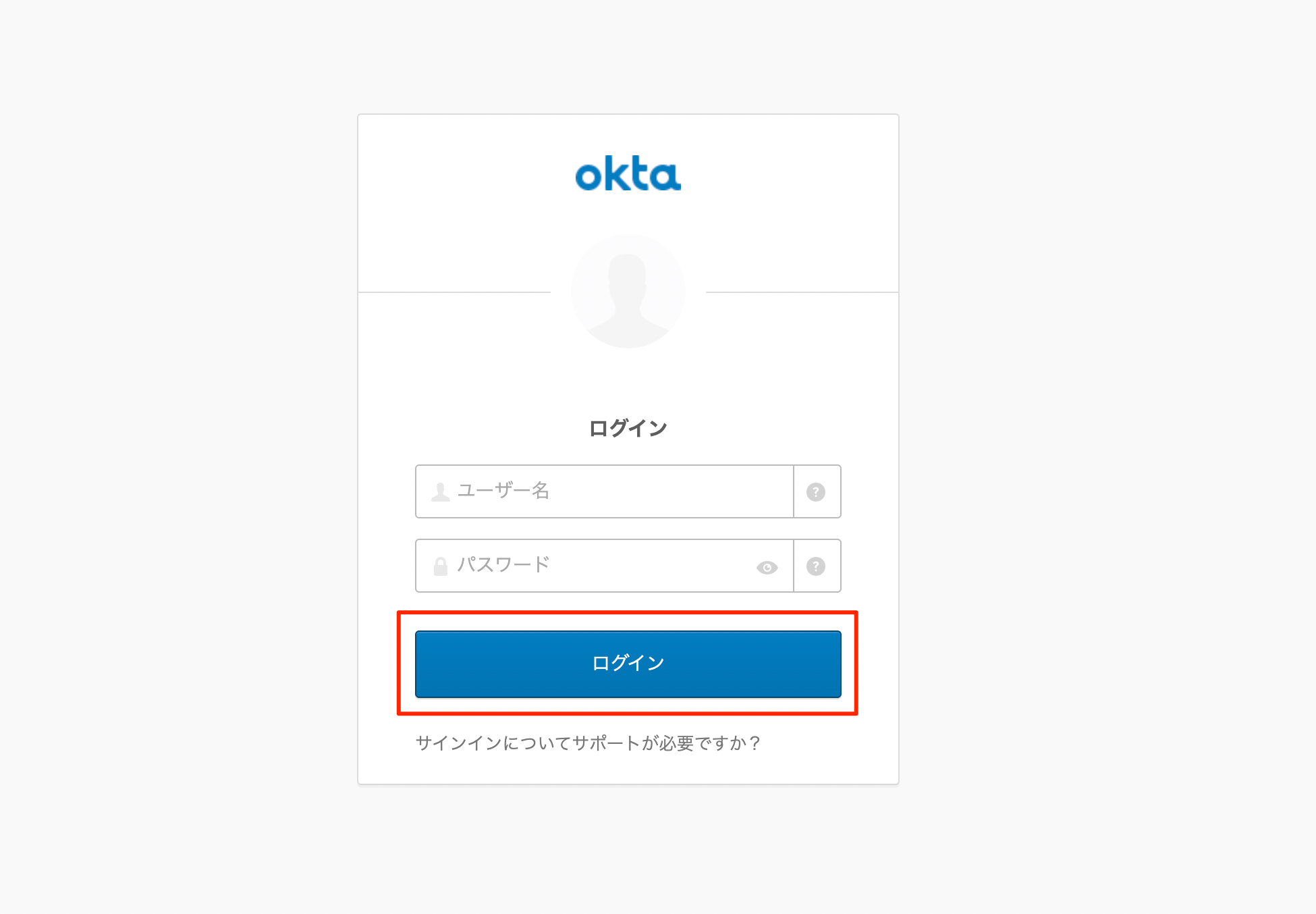
Task: Click the default user avatar placeholder
Action: click(628, 291)
